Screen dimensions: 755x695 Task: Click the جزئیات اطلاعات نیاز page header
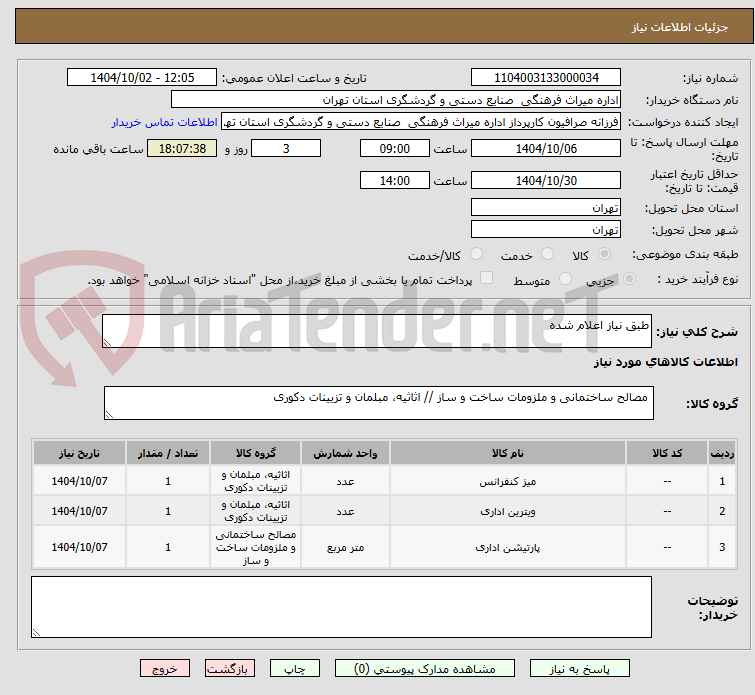tap(384, 27)
